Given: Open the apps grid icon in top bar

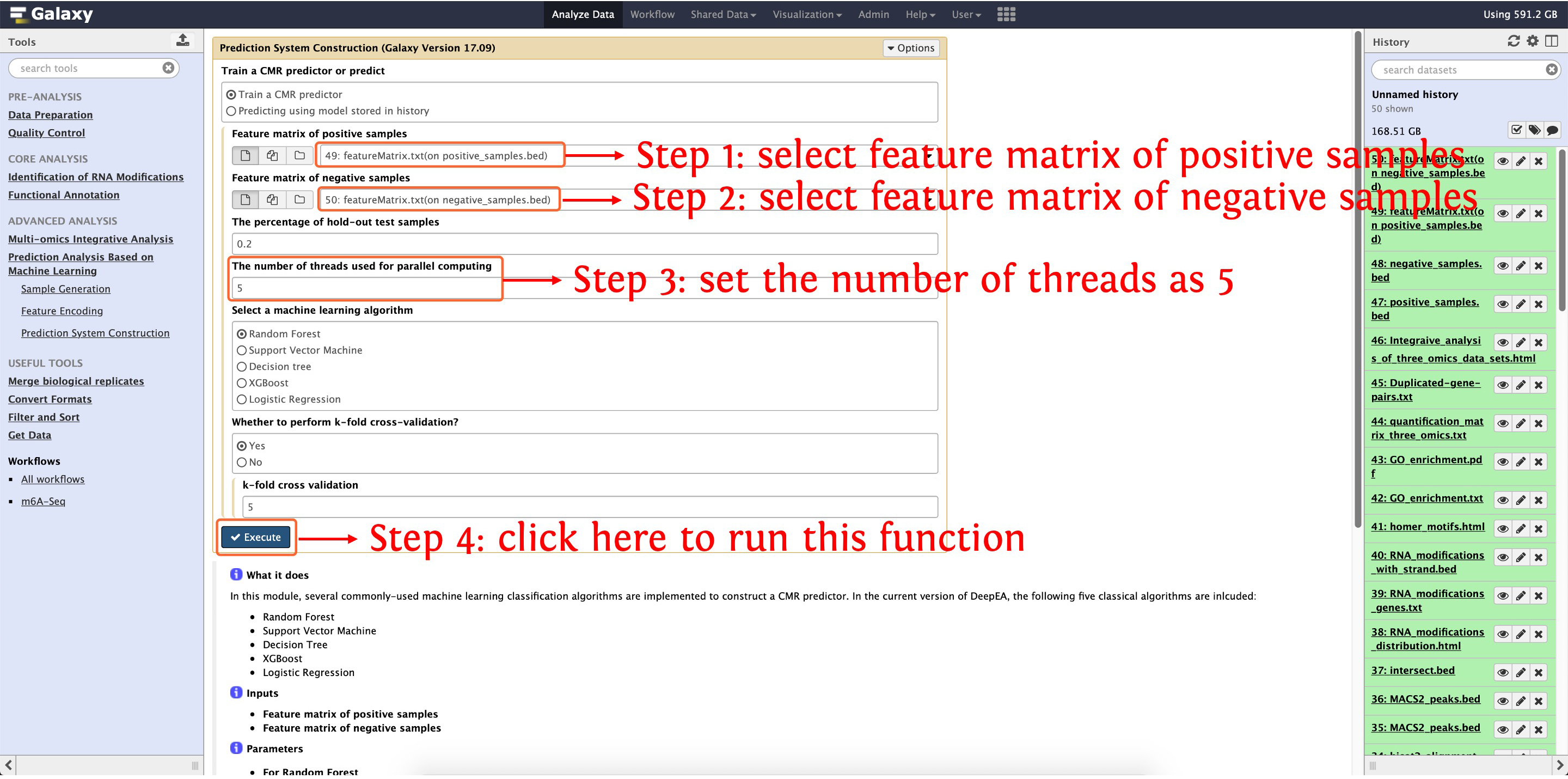Looking at the screenshot, I should 1006,14.
